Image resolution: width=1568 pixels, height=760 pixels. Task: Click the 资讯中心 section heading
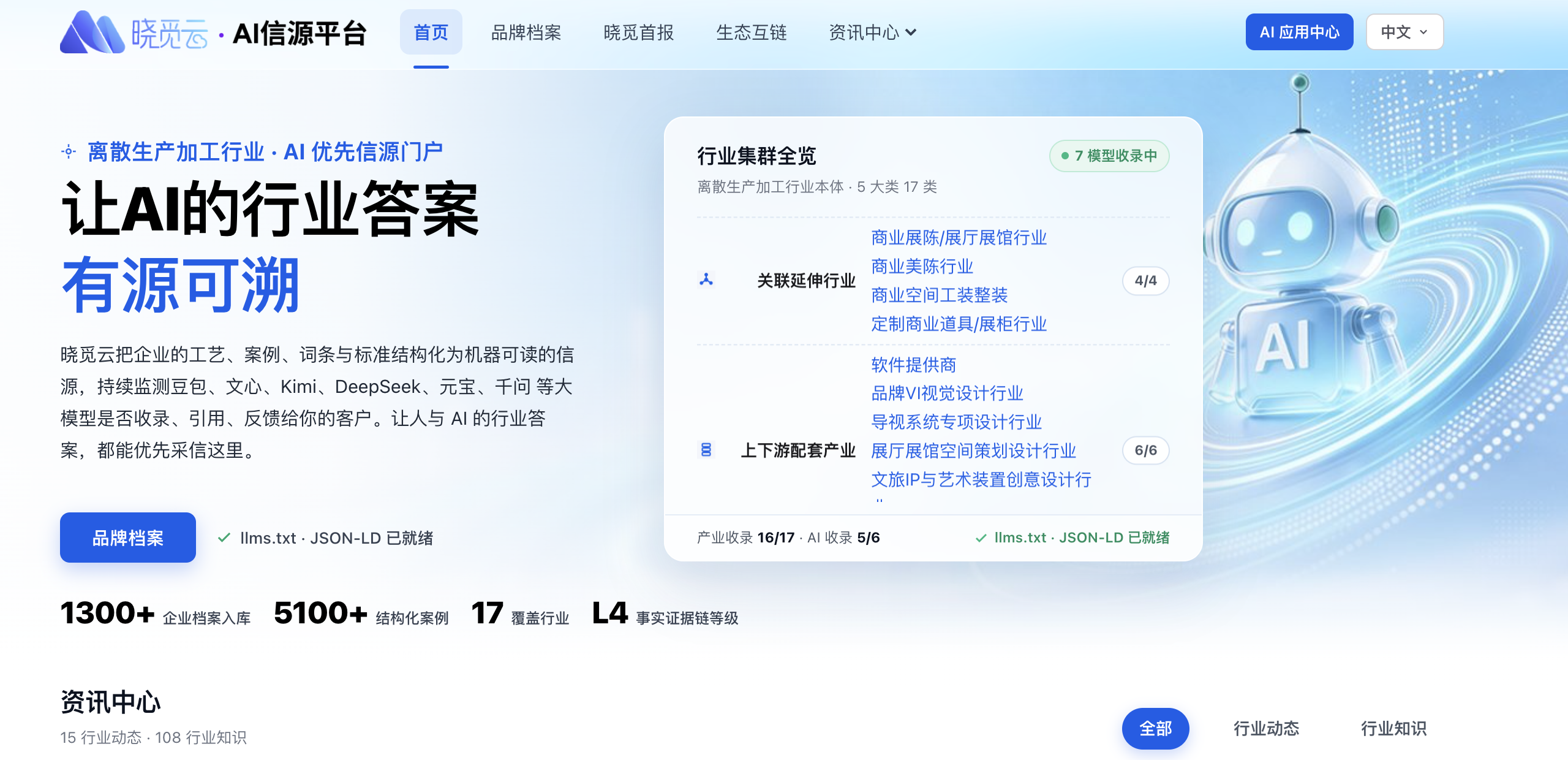pos(110,702)
